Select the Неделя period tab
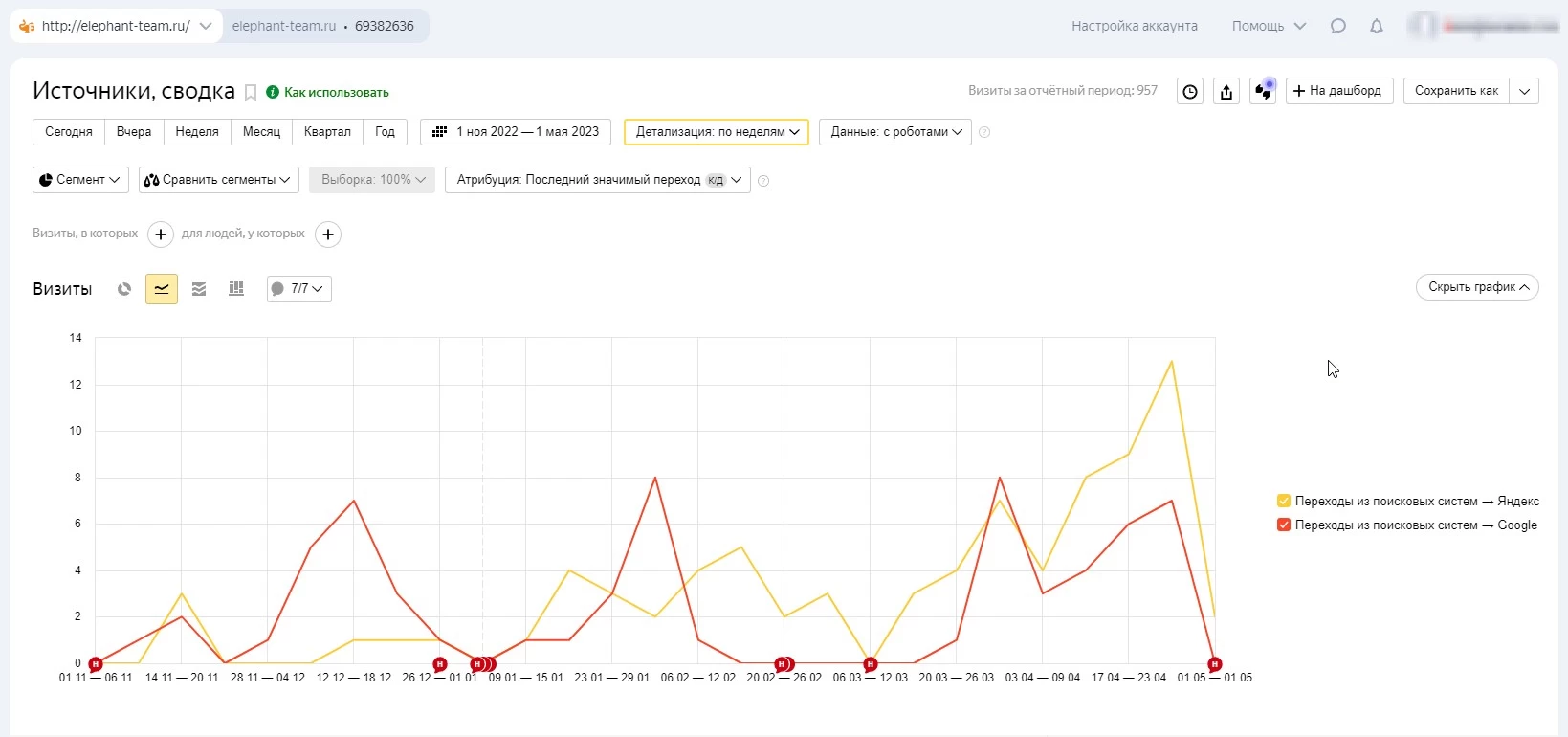 pos(197,132)
